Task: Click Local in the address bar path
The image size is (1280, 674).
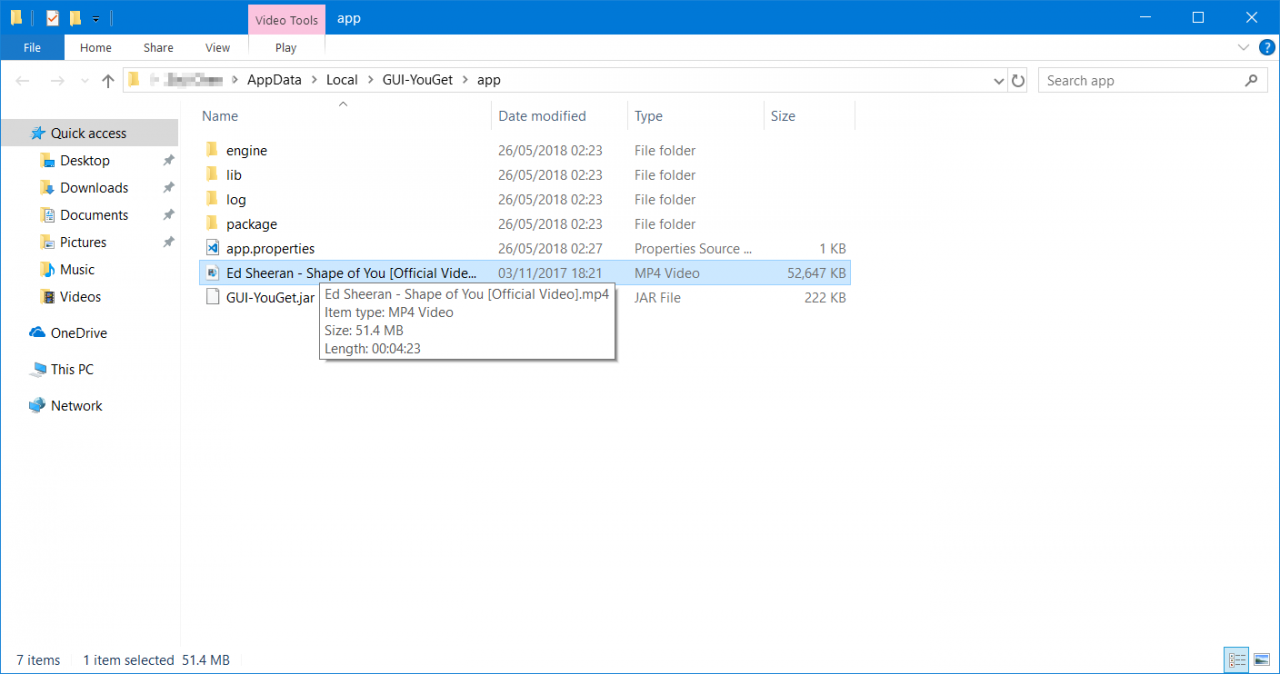Action: coord(342,80)
